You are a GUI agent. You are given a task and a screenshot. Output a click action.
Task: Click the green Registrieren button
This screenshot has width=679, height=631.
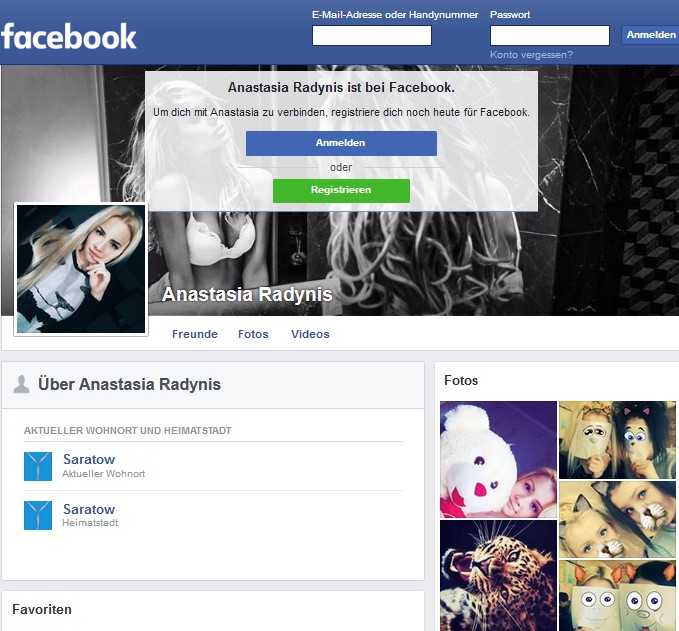[x=341, y=191]
